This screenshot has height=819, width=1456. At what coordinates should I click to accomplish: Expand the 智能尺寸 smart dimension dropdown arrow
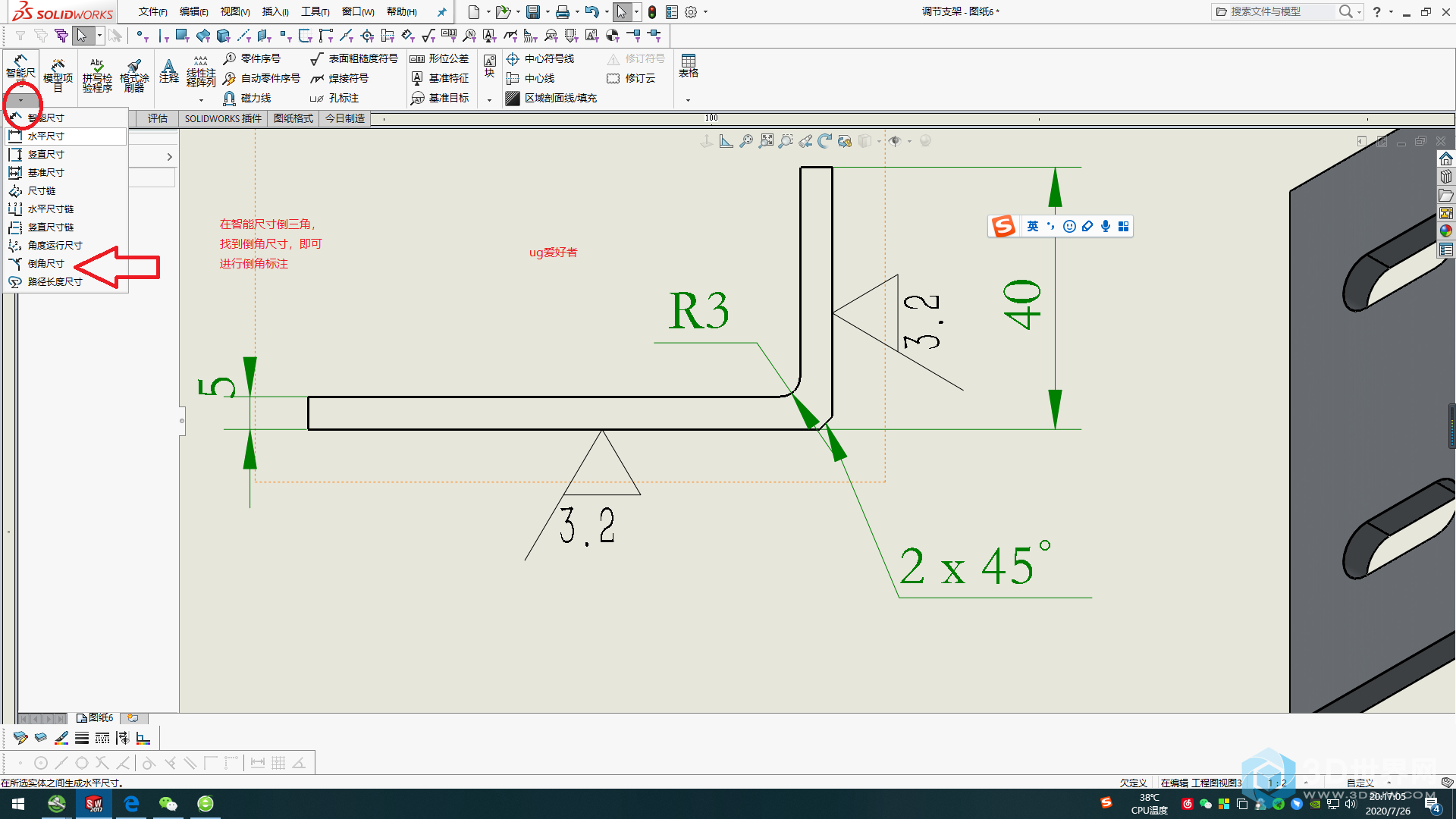tap(21, 100)
